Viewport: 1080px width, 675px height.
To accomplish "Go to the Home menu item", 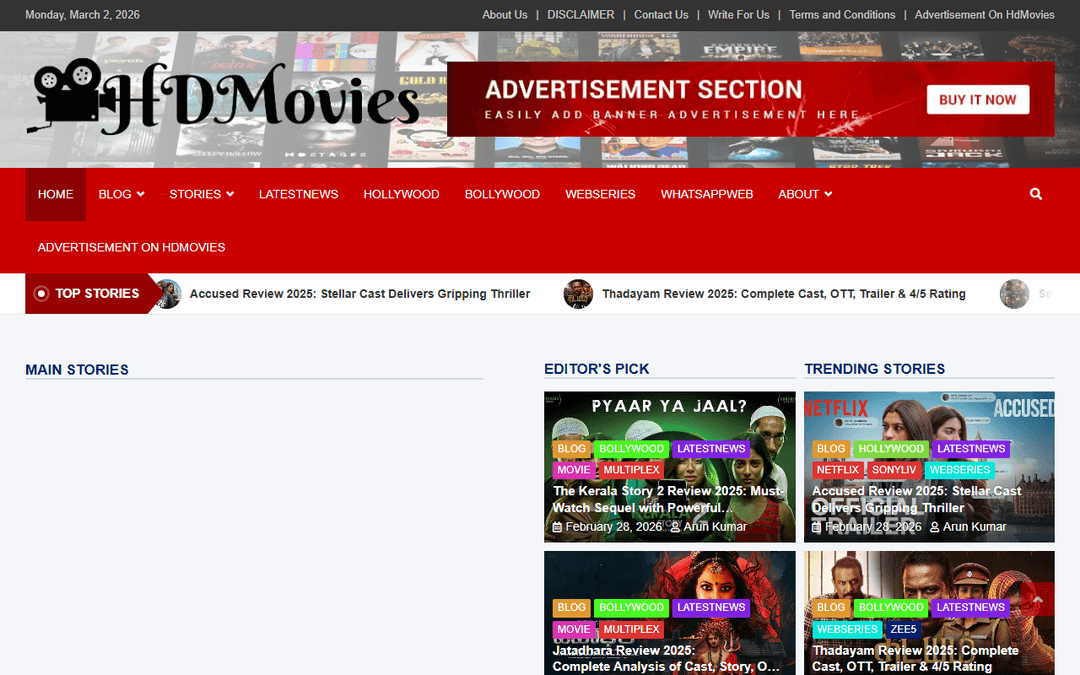I will tap(56, 194).
